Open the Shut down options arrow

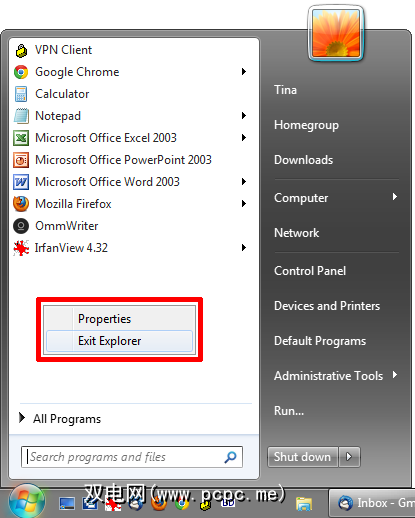349,457
